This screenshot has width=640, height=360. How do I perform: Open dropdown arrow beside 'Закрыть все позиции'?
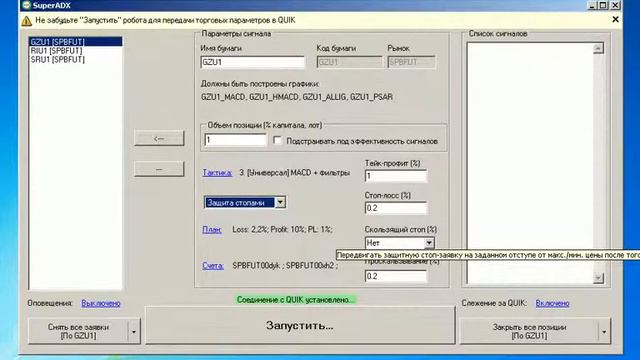604,331
